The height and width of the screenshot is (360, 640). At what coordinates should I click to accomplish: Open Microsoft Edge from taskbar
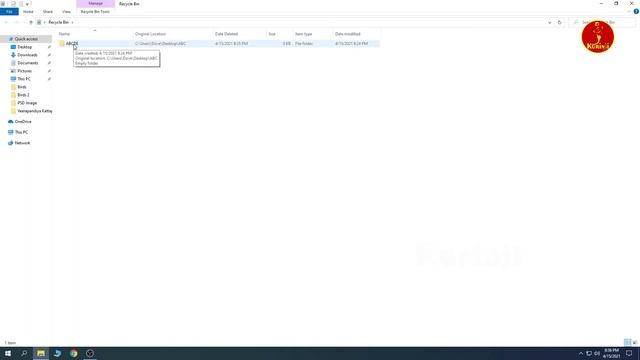coord(57,353)
